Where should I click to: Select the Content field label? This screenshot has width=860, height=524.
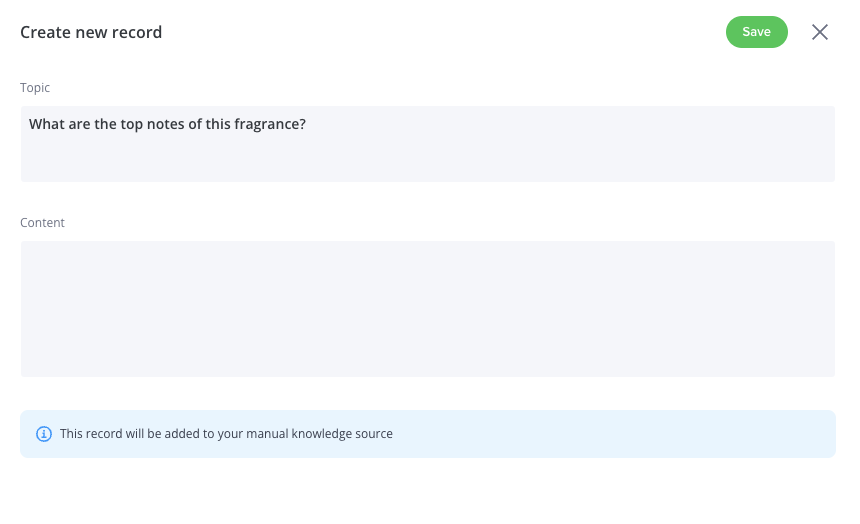(42, 223)
